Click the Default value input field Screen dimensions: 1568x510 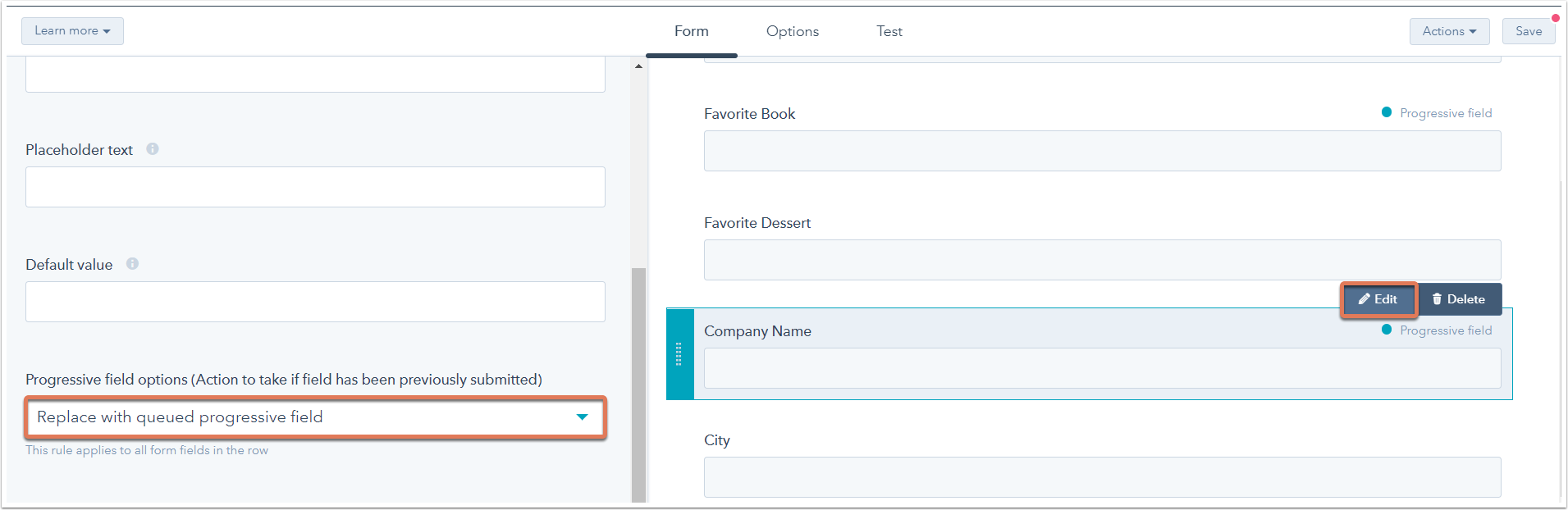316,302
